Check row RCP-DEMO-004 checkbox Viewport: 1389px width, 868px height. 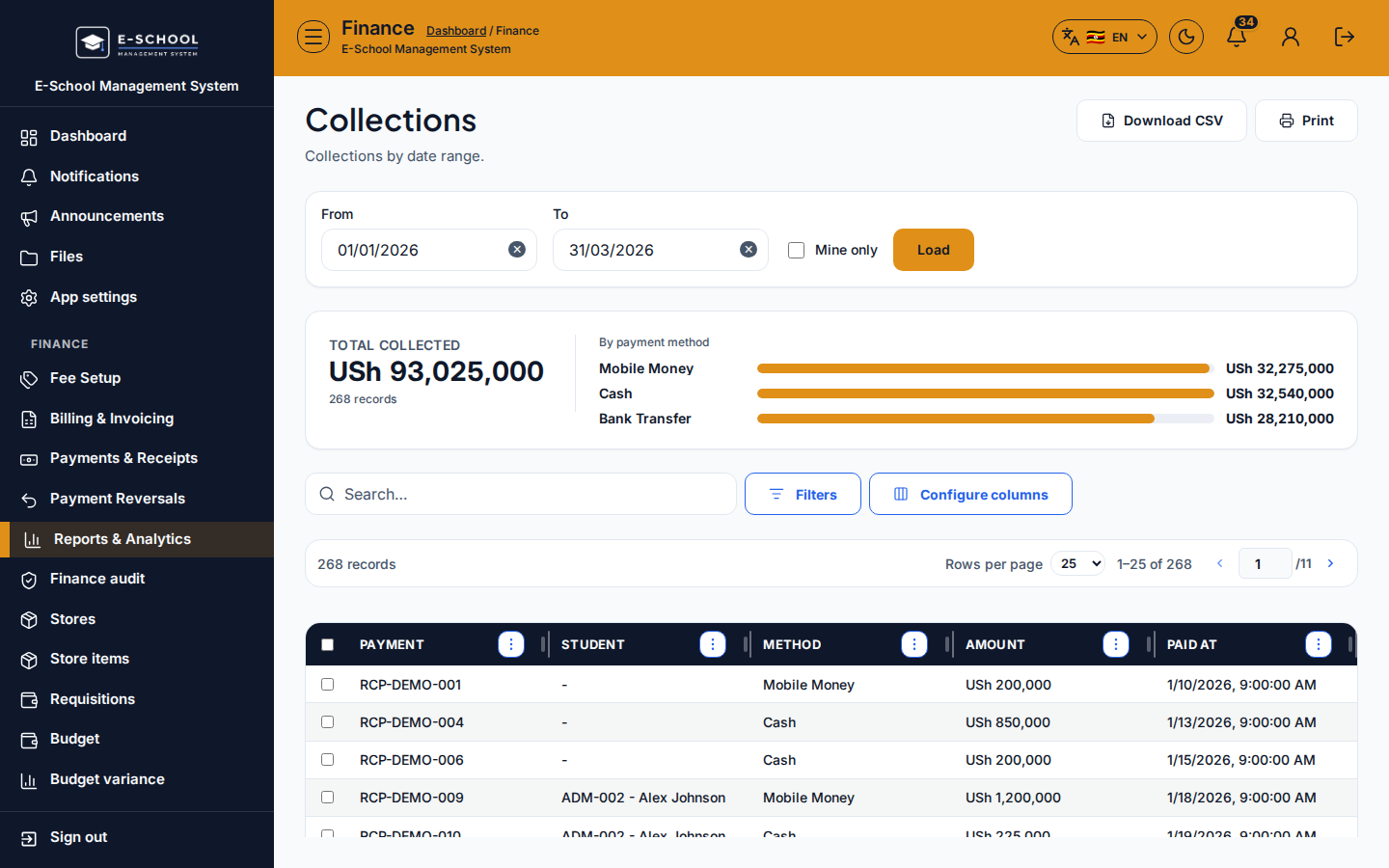[328, 721]
